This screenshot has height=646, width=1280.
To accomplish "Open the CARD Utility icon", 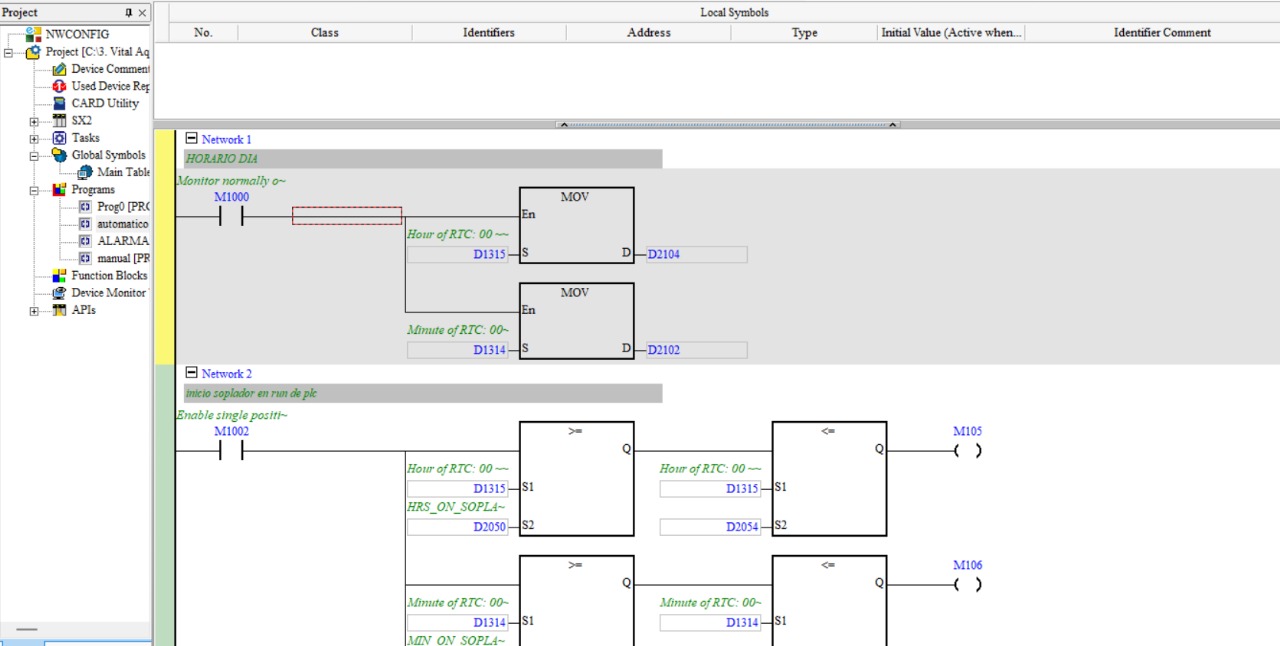I will pyautogui.click(x=59, y=103).
